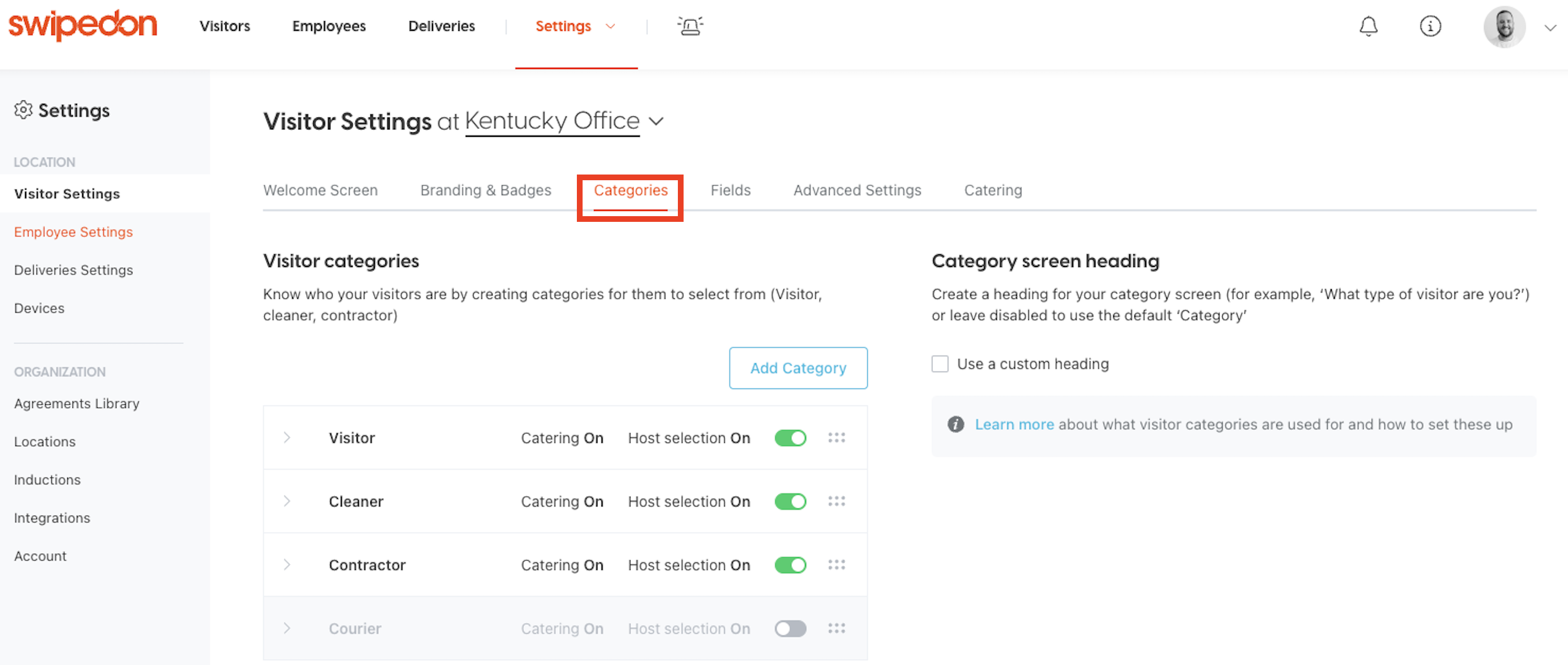Open the Branding & Badges tab

(x=485, y=190)
